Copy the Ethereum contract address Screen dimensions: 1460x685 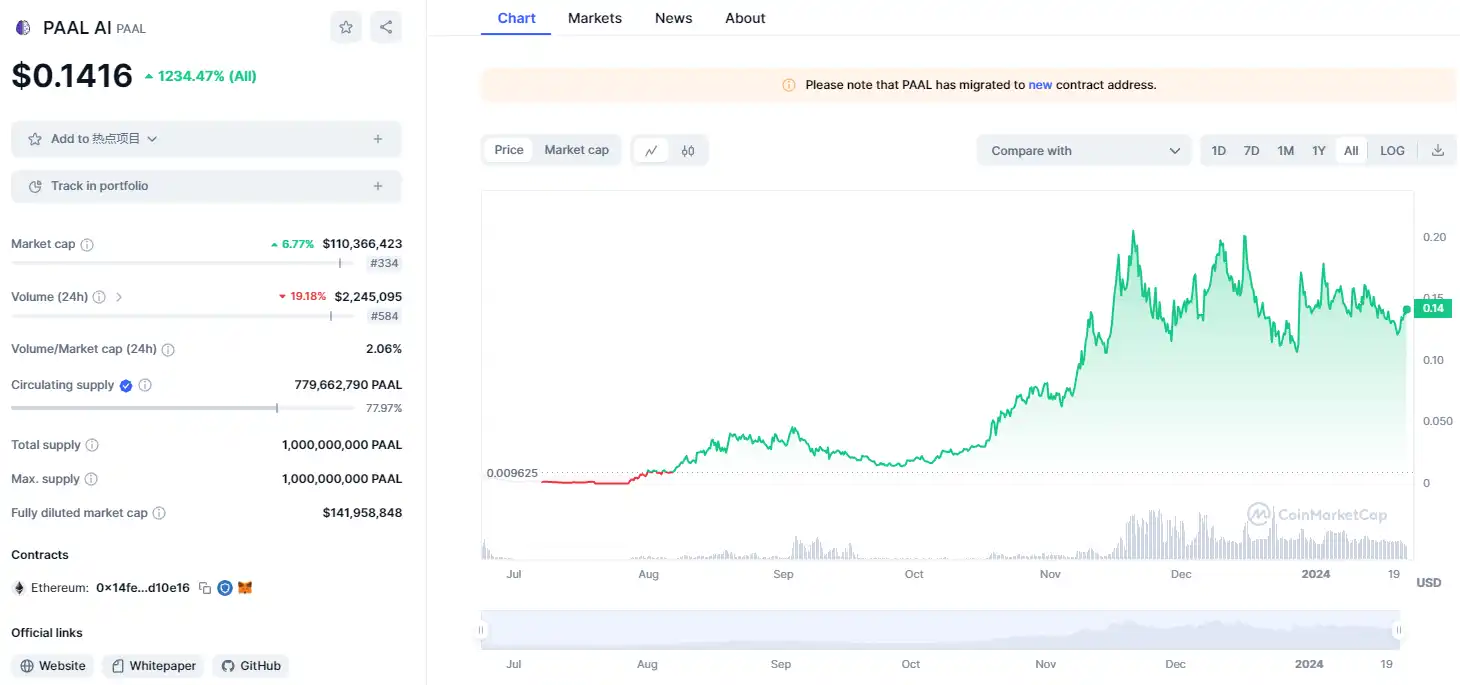[x=205, y=588]
